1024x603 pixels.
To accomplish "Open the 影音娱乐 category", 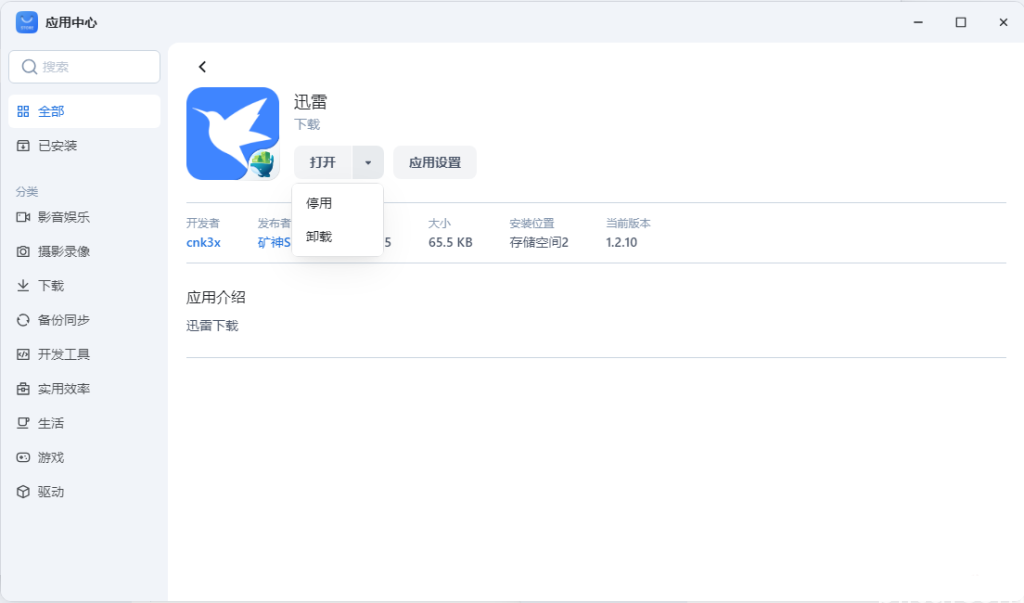I will 64,217.
